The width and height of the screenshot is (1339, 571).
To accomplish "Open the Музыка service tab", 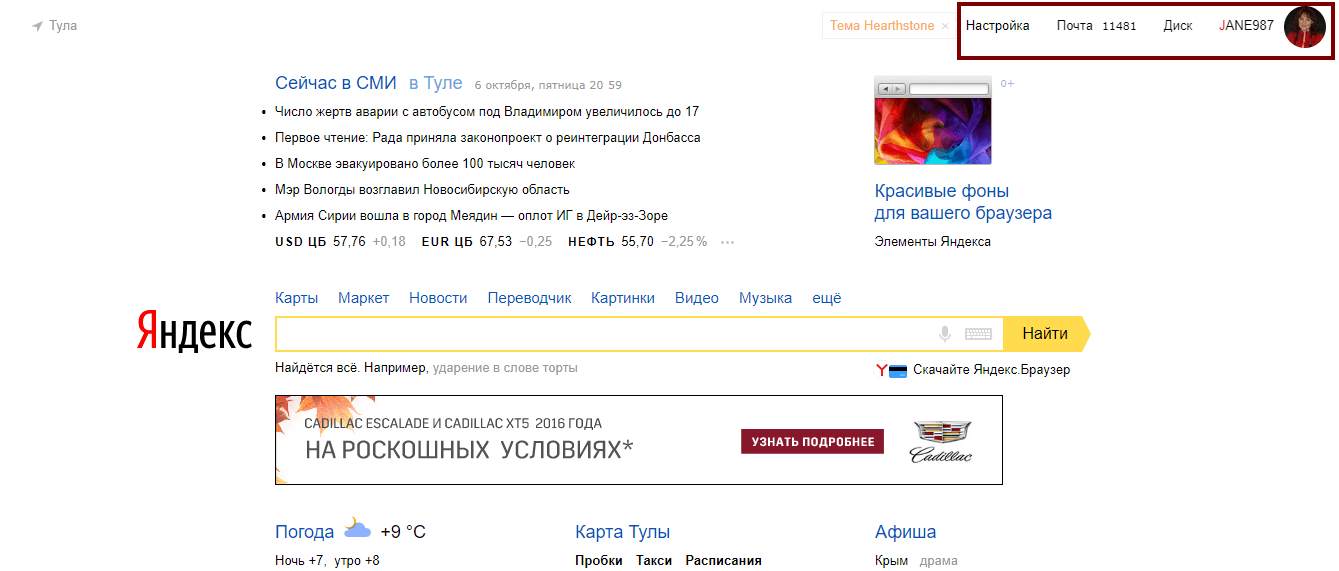I will (766, 298).
